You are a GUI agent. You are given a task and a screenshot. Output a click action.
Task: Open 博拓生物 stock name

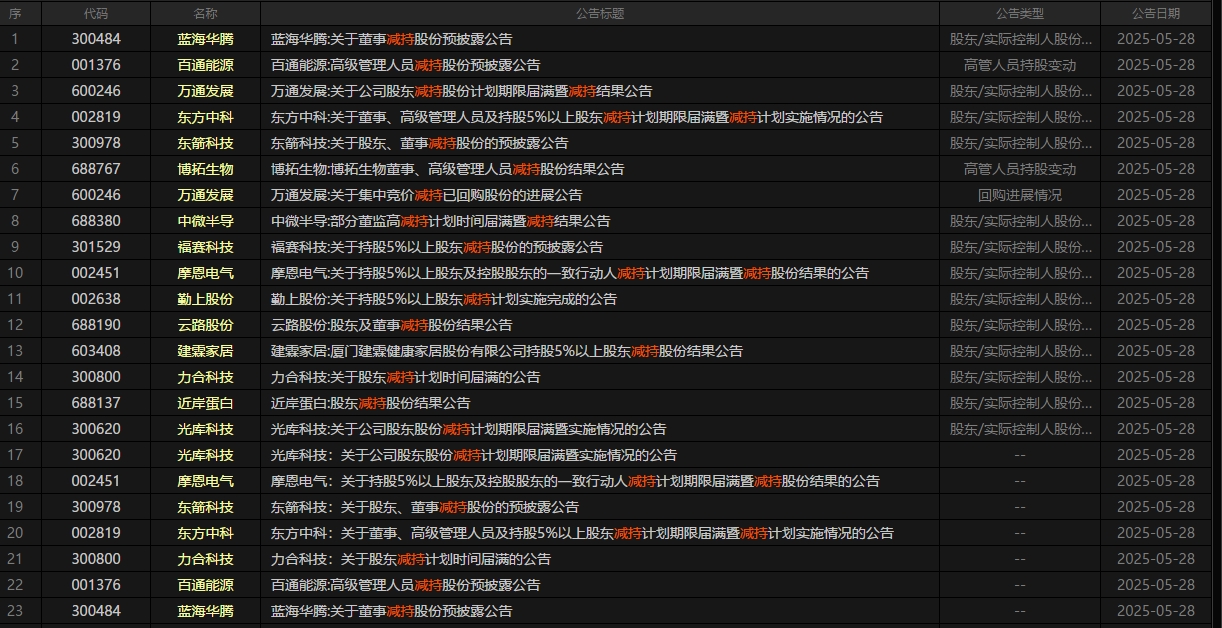coord(205,169)
